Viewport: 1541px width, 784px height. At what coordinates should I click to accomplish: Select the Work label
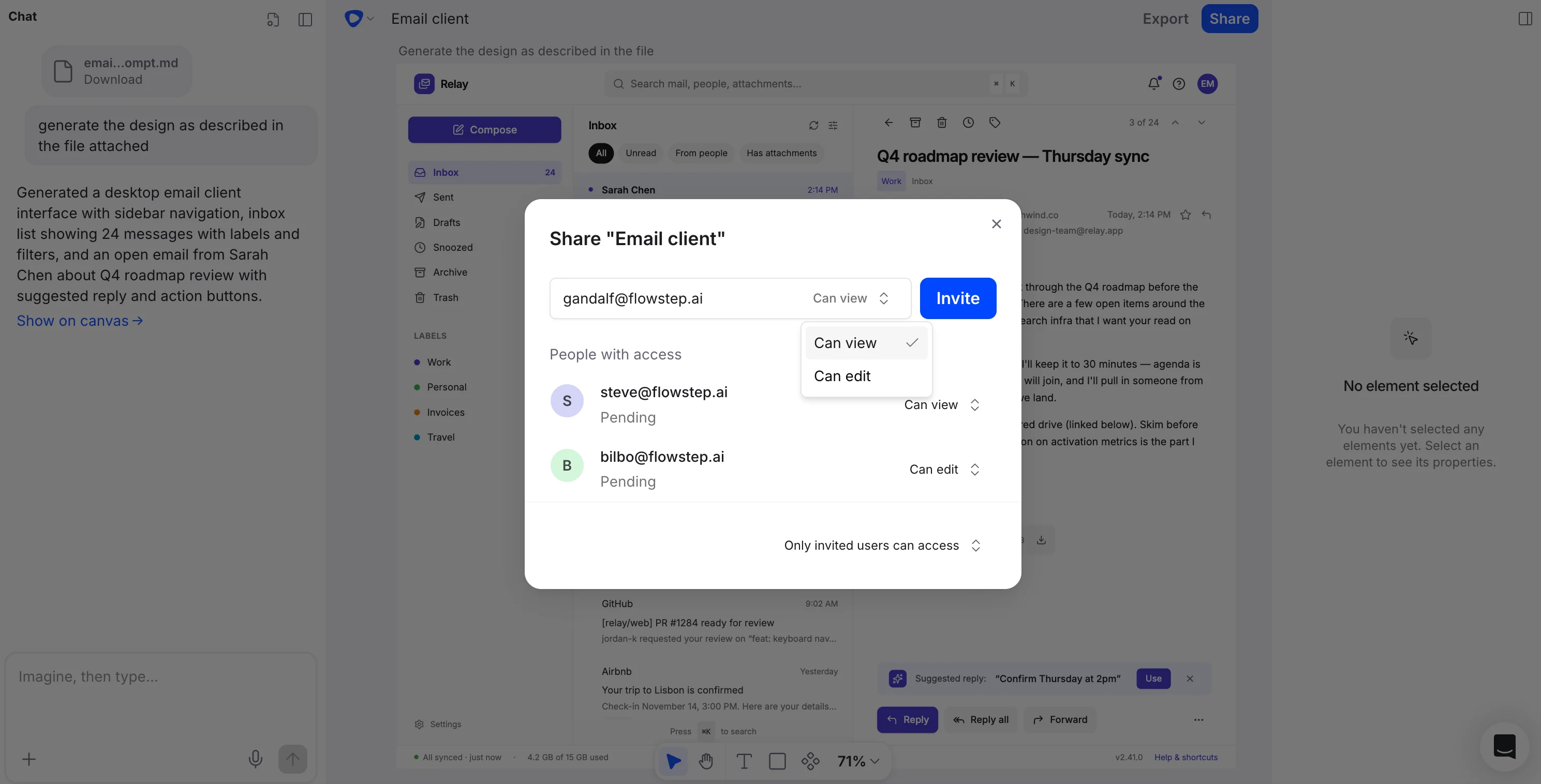tap(433, 362)
